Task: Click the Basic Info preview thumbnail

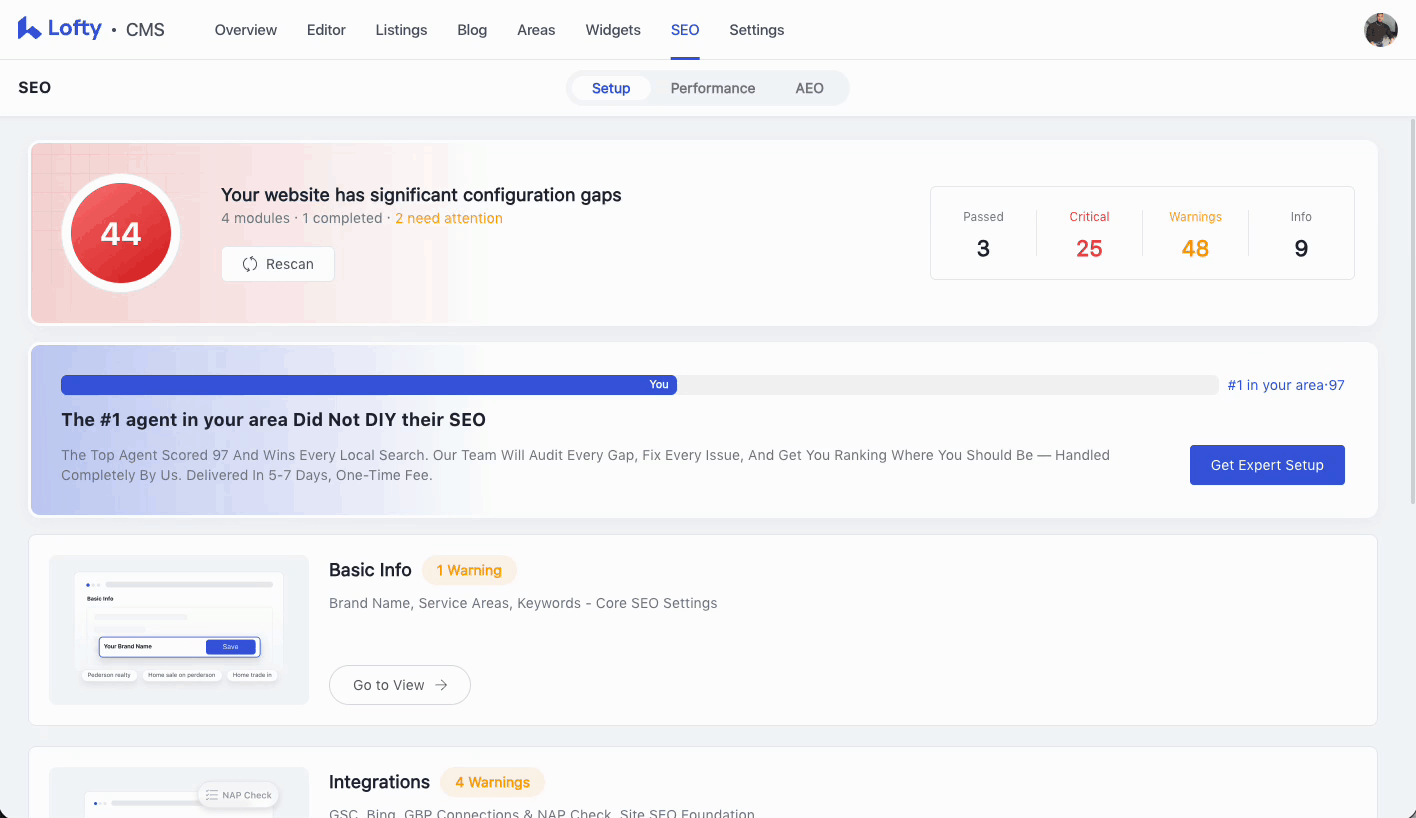Action: pos(179,630)
